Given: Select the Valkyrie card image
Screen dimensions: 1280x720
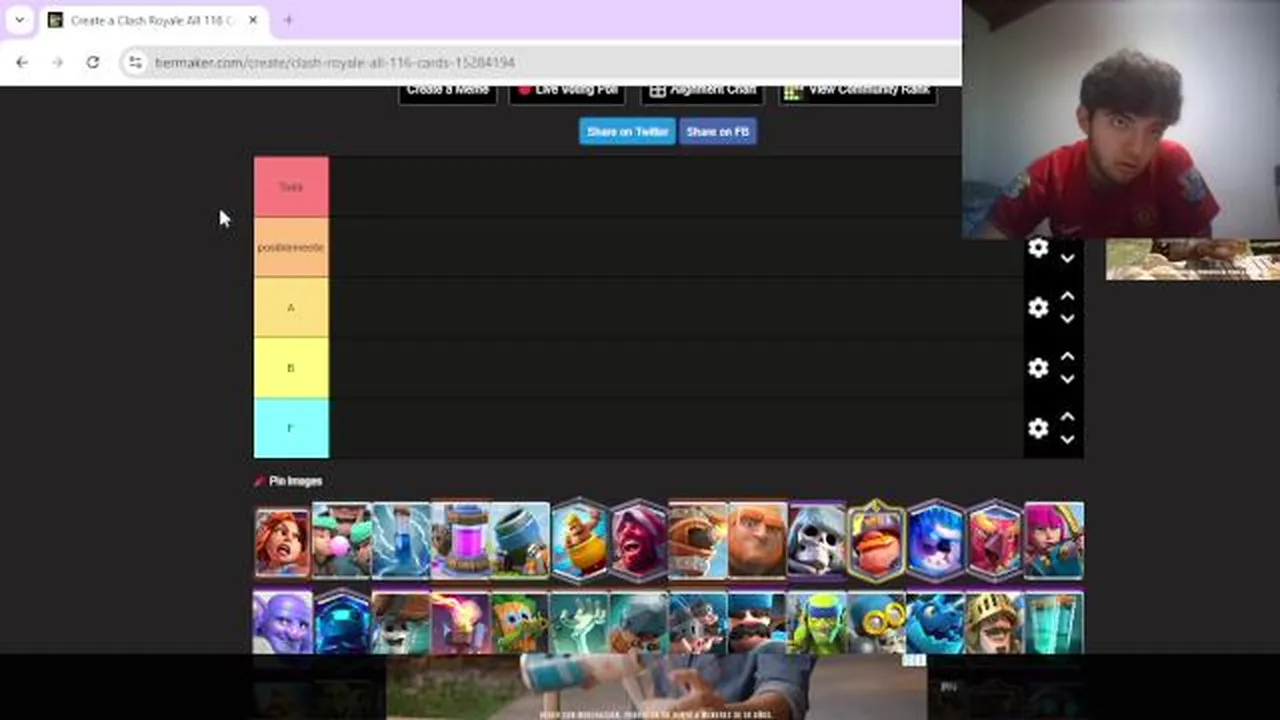Looking at the screenshot, I should point(282,541).
